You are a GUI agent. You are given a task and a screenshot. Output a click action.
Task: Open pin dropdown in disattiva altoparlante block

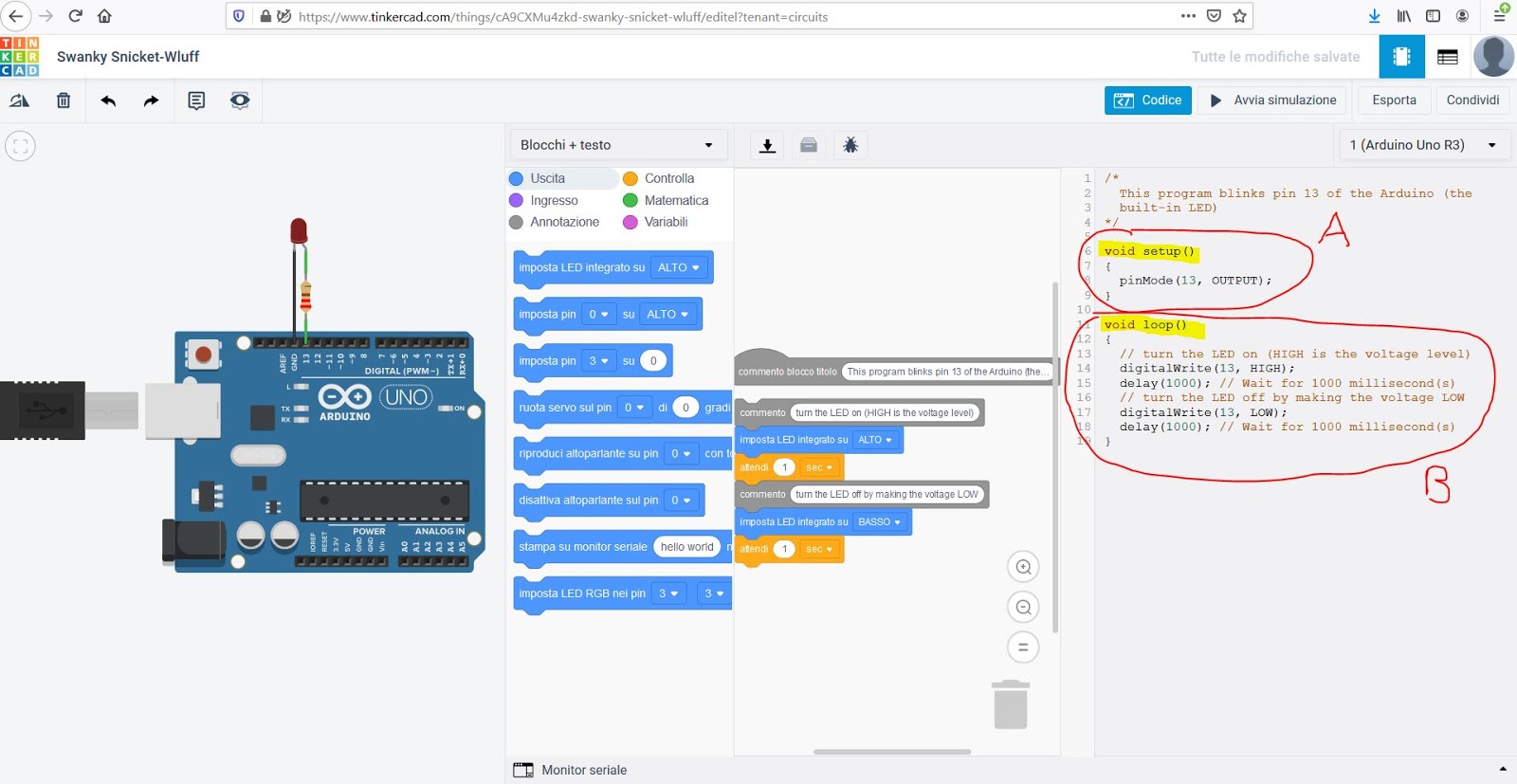click(681, 501)
